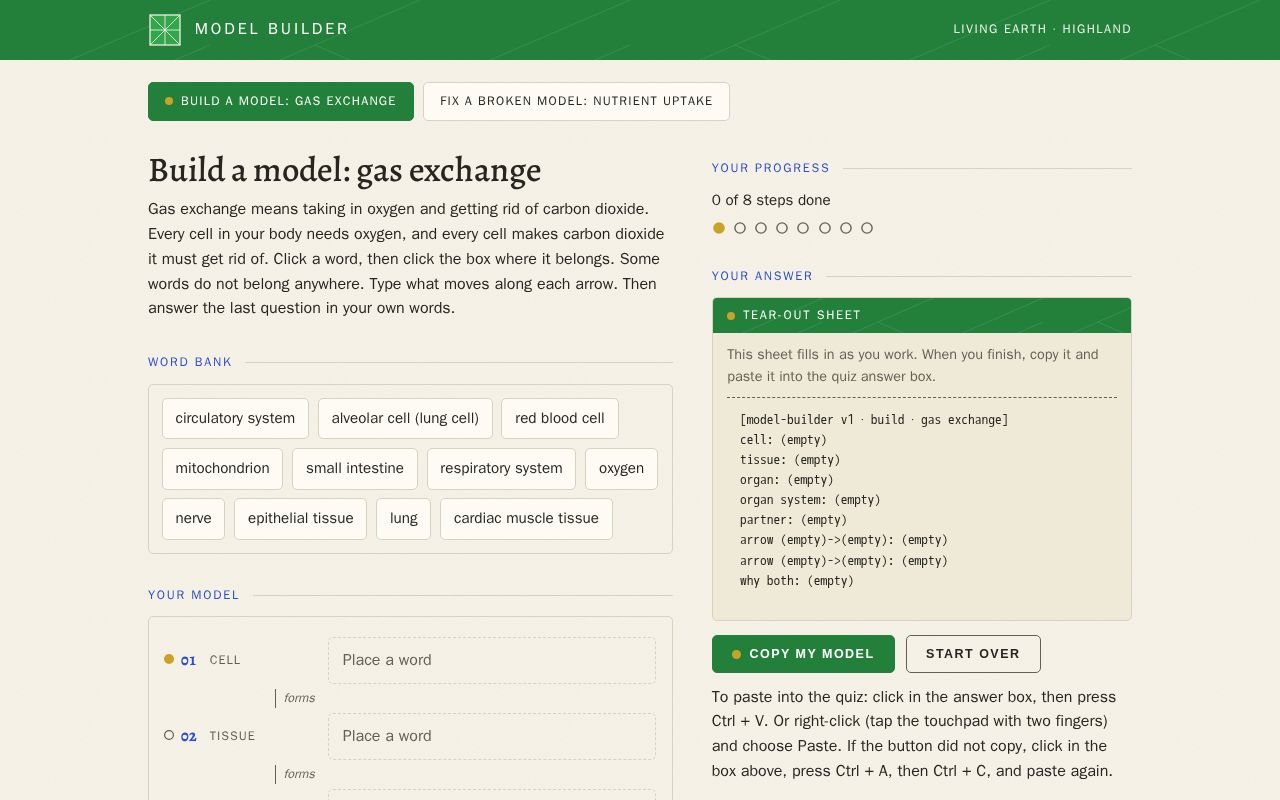Screen dimensions: 1280x800
Task: Choose the 'red blood cell' word chip
Action: 560,418
